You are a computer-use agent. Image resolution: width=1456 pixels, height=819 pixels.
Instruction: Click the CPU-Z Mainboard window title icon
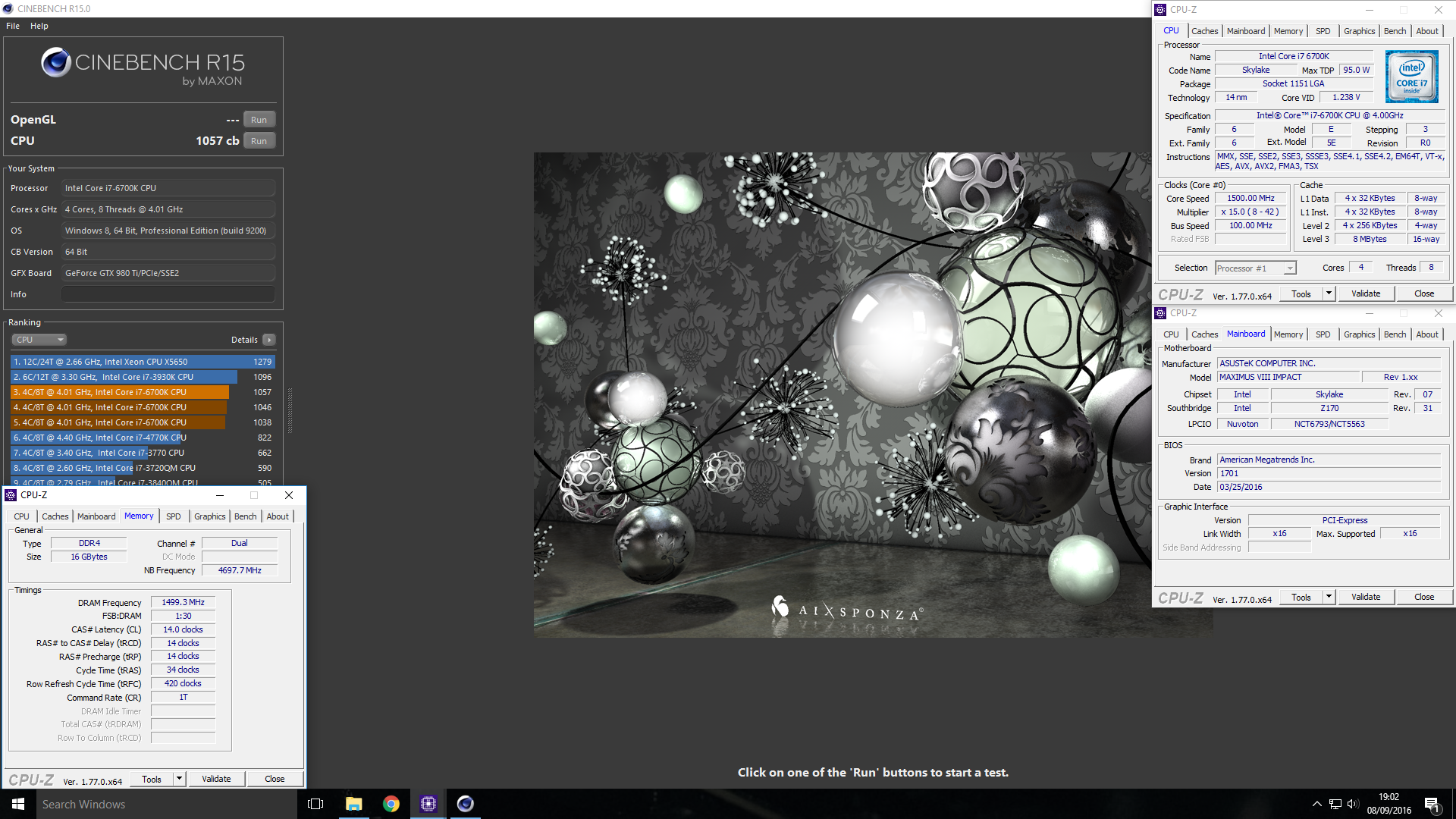click(1160, 313)
